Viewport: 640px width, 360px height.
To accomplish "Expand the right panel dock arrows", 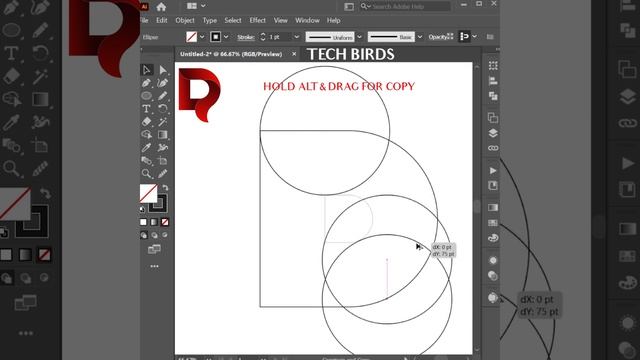I will click(x=498, y=50).
